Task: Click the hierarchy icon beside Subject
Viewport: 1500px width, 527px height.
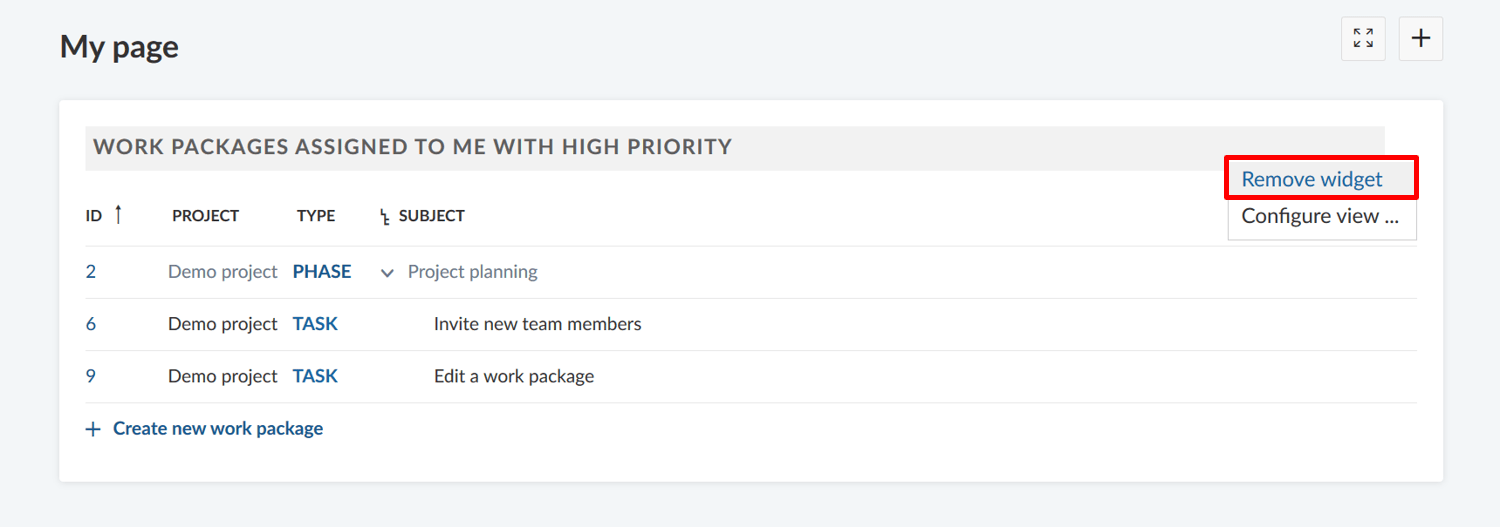Action: pos(385,216)
